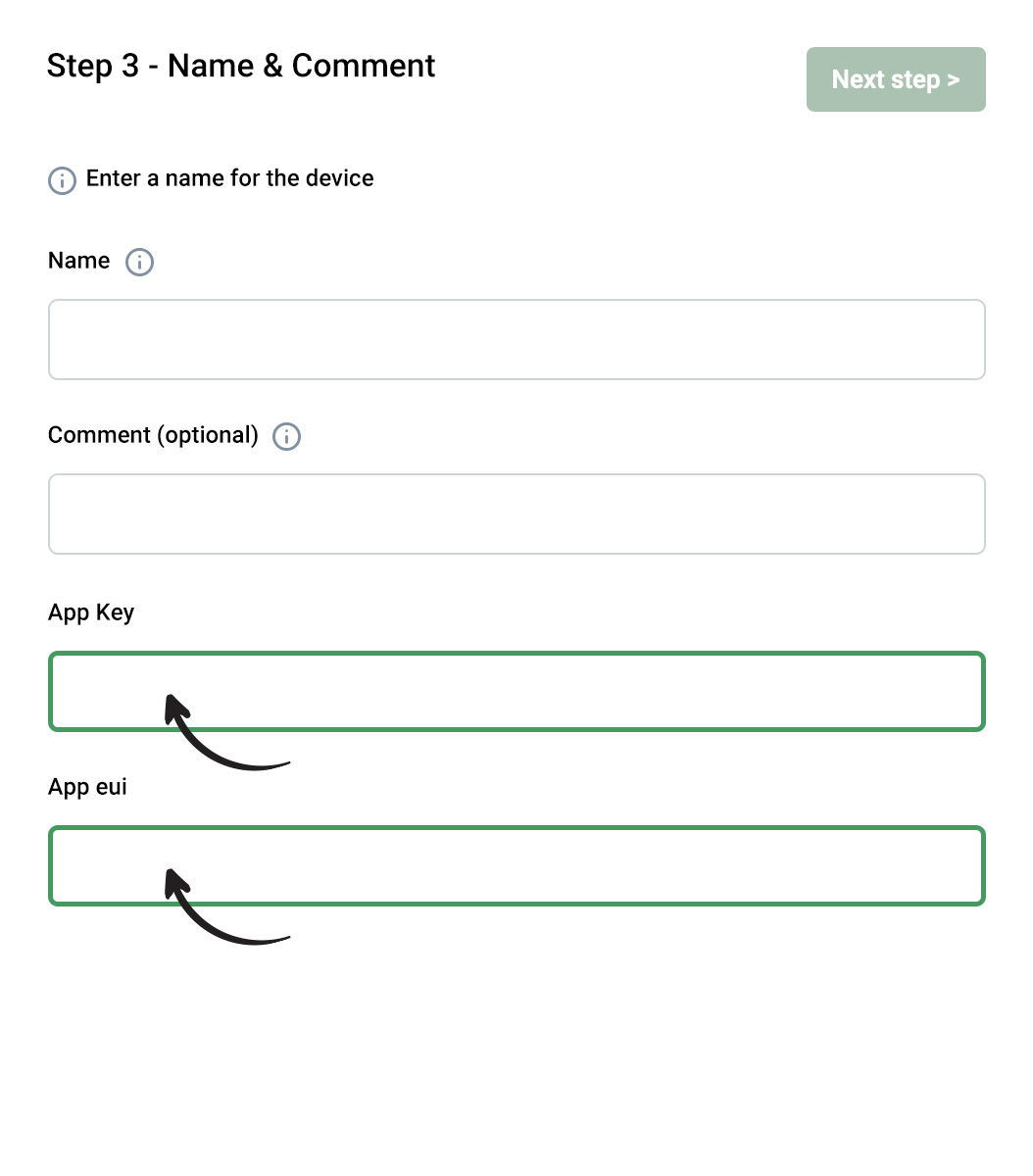The image size is (1033, 1176).
Task: Open info icon beside Name label
Action: coord(140,262)
